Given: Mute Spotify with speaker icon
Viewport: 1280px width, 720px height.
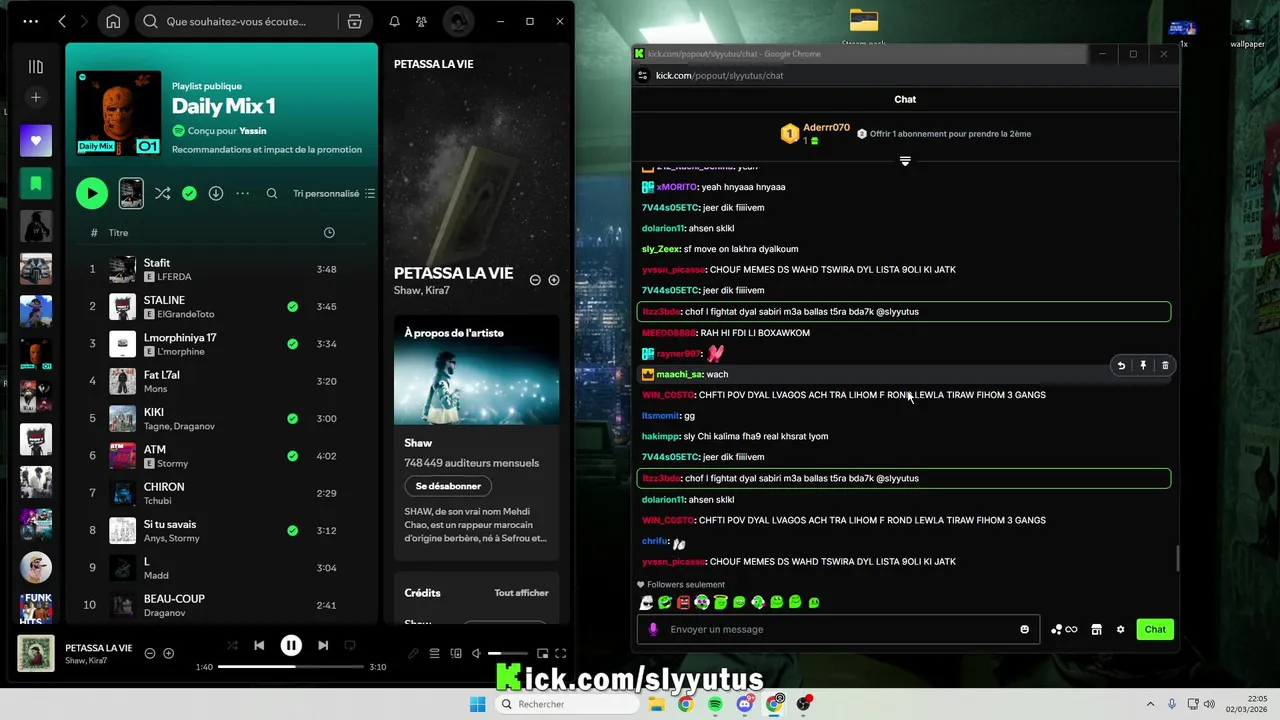Looking at the screenshot, I should 476,653.
